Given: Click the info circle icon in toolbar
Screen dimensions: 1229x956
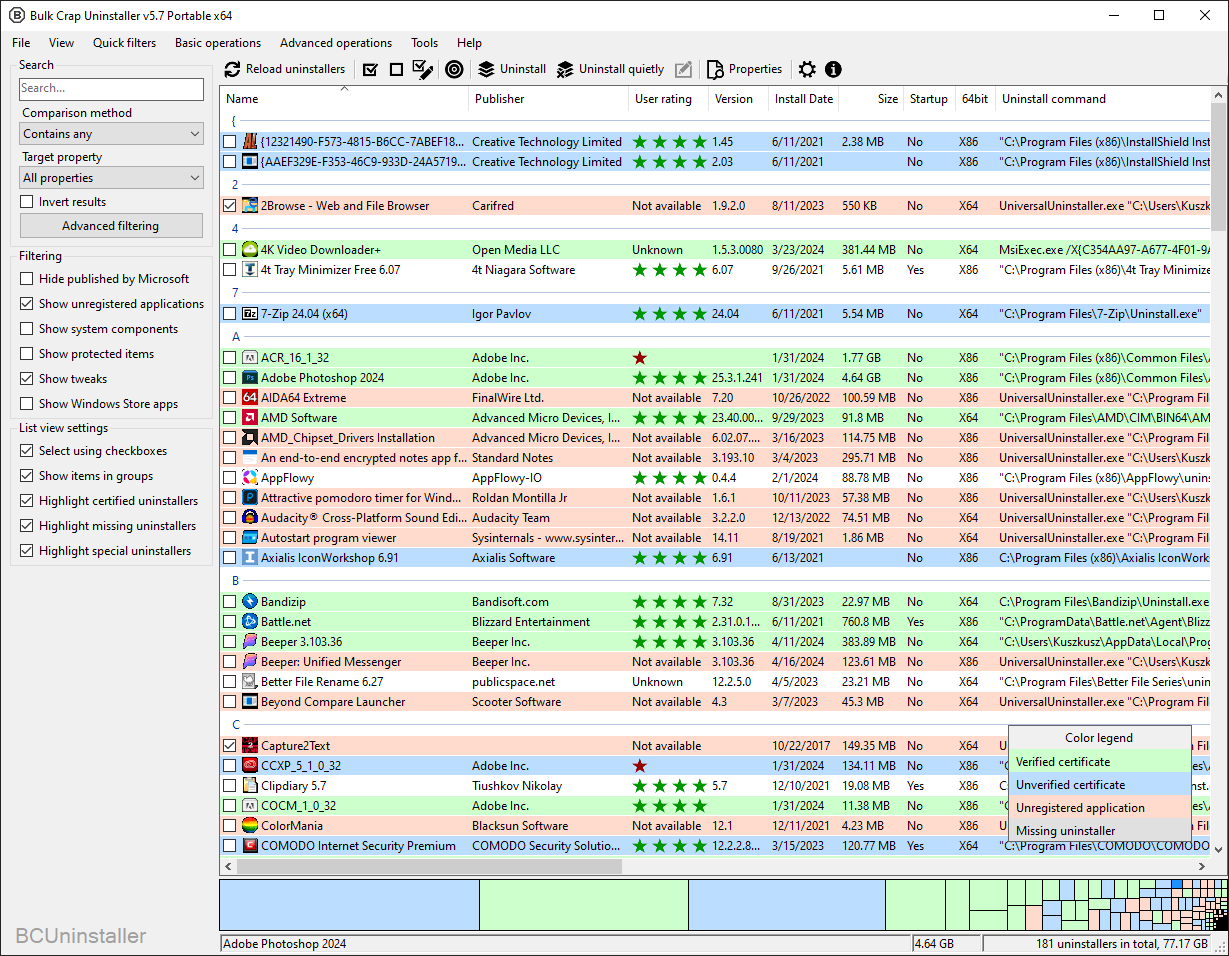Looking at the screenshot, I should tap(833, 70).
